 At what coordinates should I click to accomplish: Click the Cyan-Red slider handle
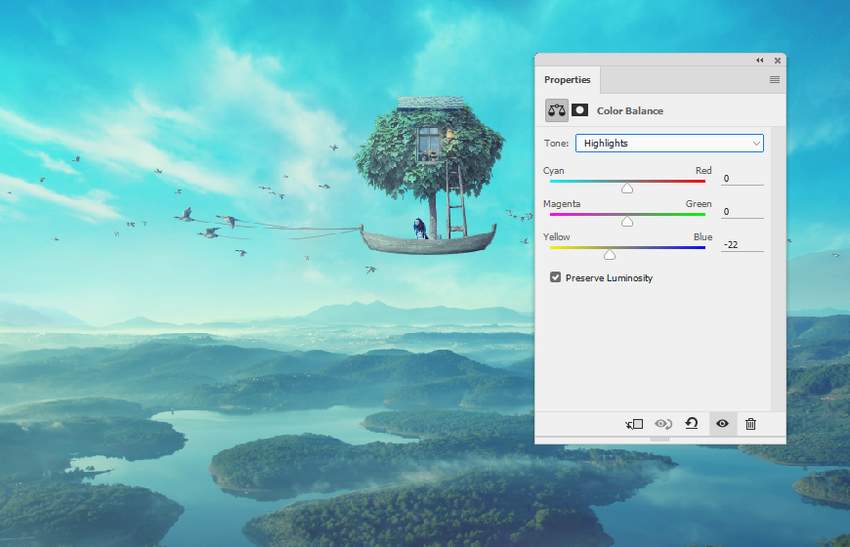(627, 188)
